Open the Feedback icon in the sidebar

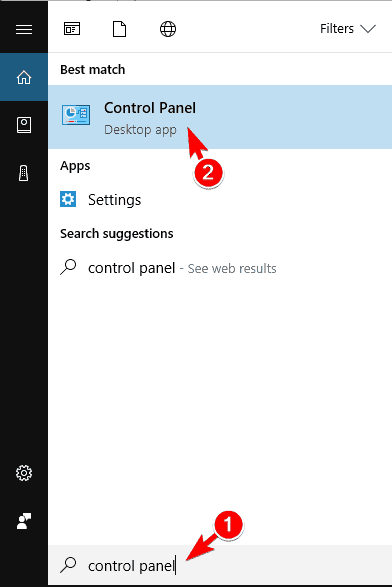(24, 521)
